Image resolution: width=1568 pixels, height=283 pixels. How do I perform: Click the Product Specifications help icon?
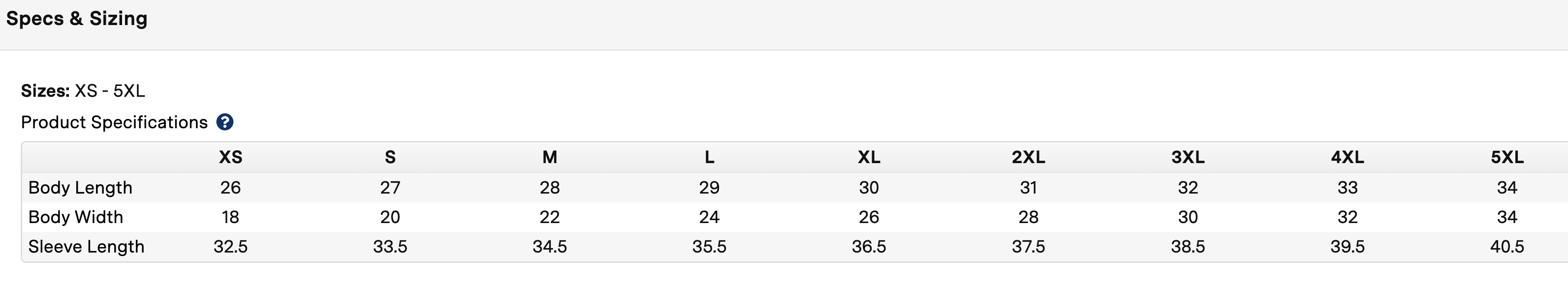224,122
